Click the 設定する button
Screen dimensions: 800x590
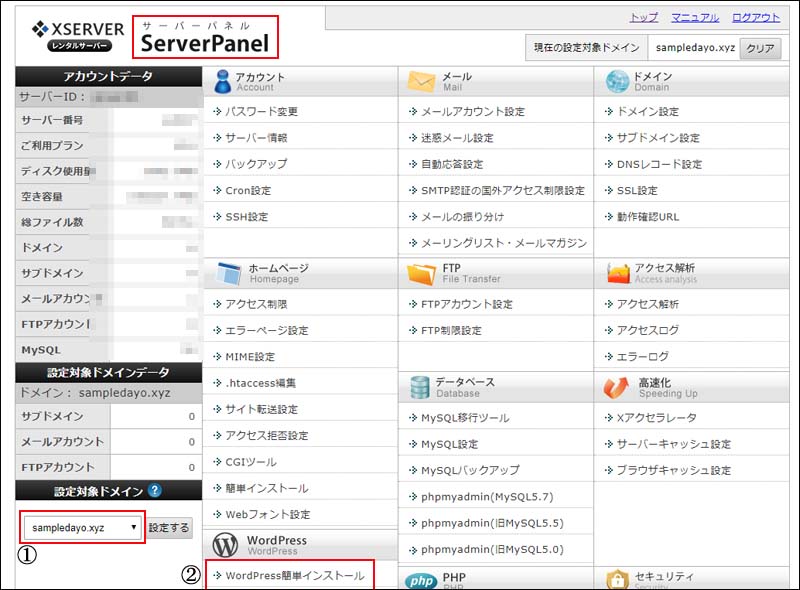[x=169, y=527]
